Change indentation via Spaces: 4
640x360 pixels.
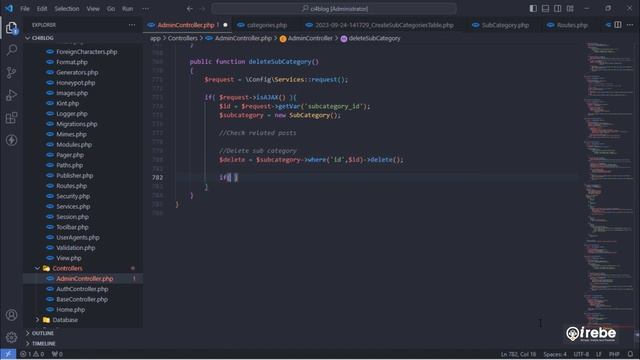(x=555, y=354)
